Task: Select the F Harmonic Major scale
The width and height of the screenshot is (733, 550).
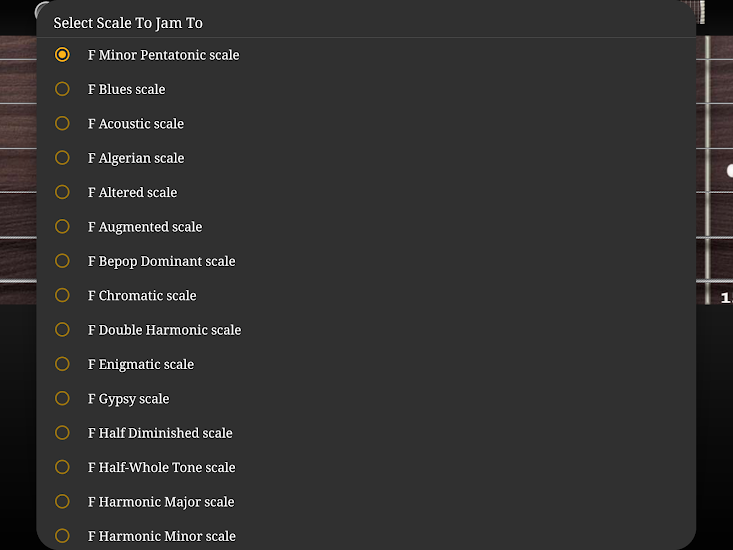Action: pos(62,501)
